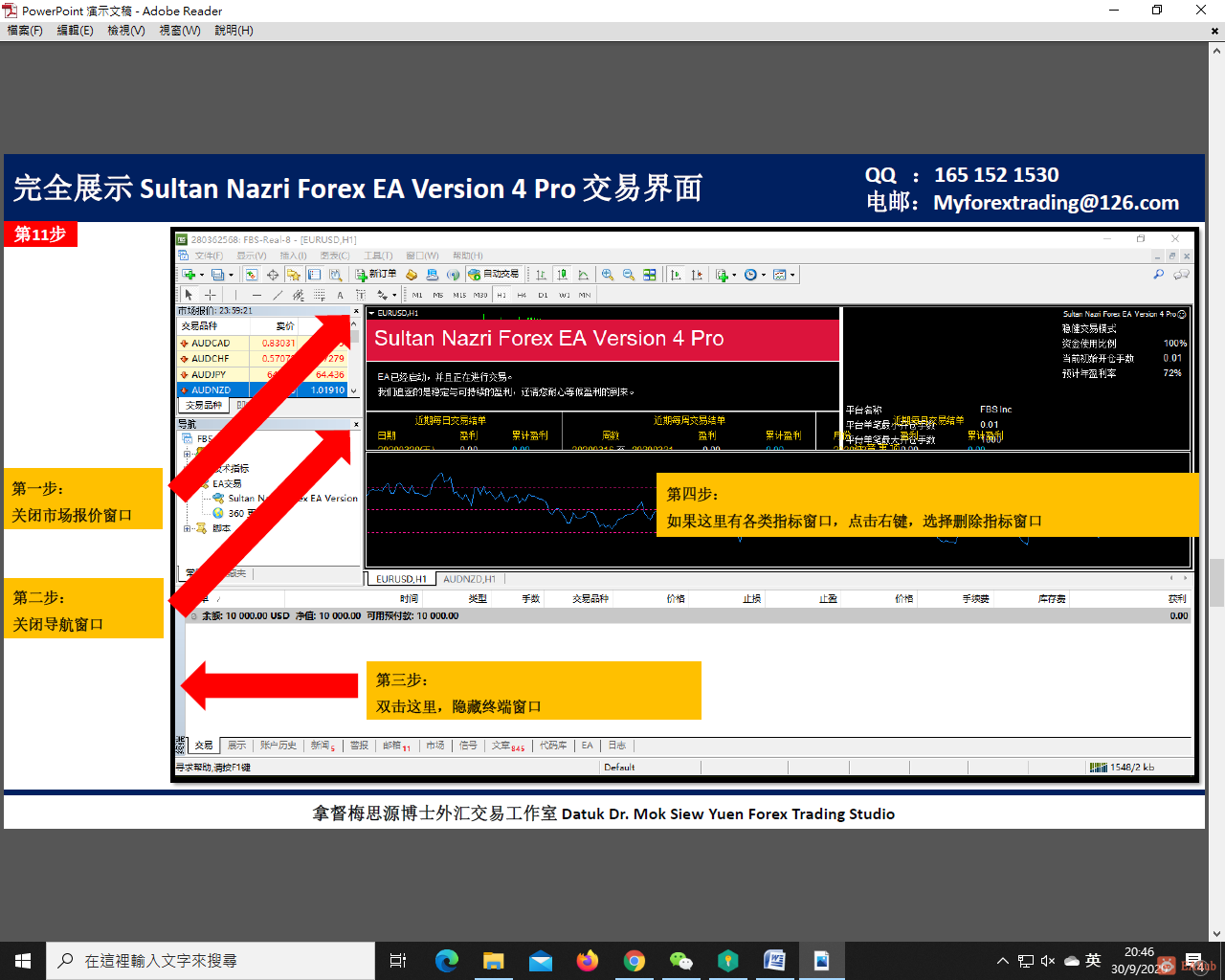Open the green shield app on the taskbar
The height and width of the screenshot is (980, 1225).
click(x=728, y=961)
